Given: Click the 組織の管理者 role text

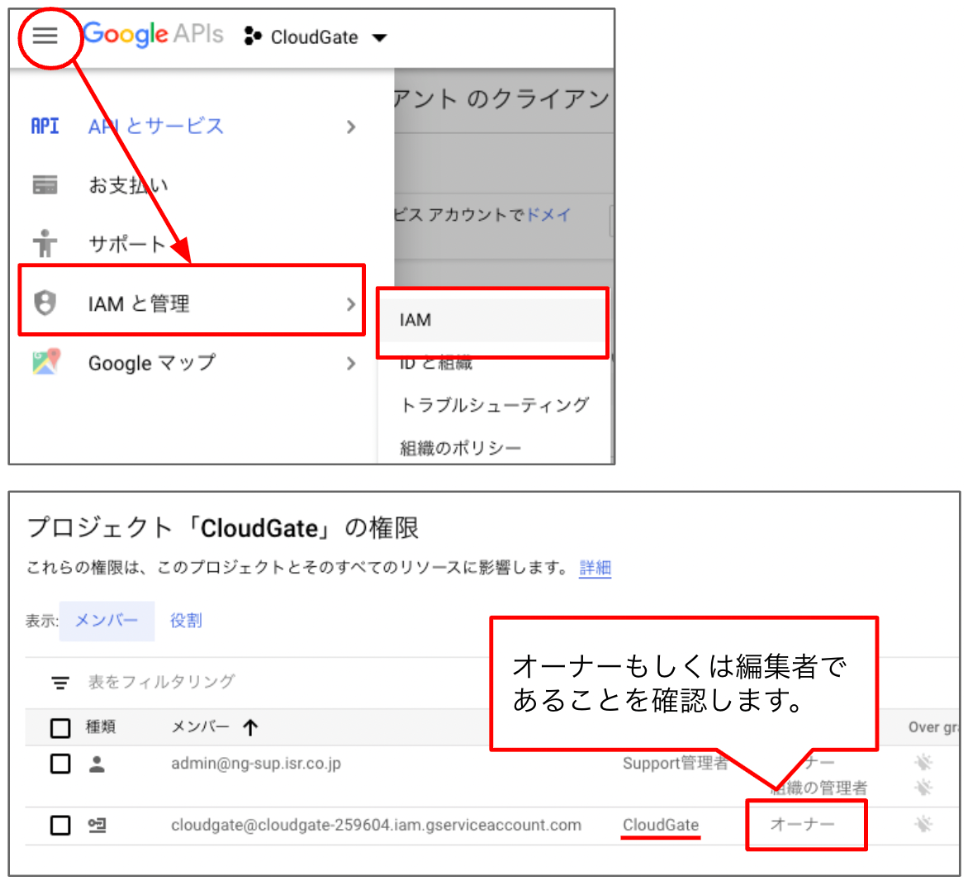Looking at the screenshot, I should click(818, 788).
